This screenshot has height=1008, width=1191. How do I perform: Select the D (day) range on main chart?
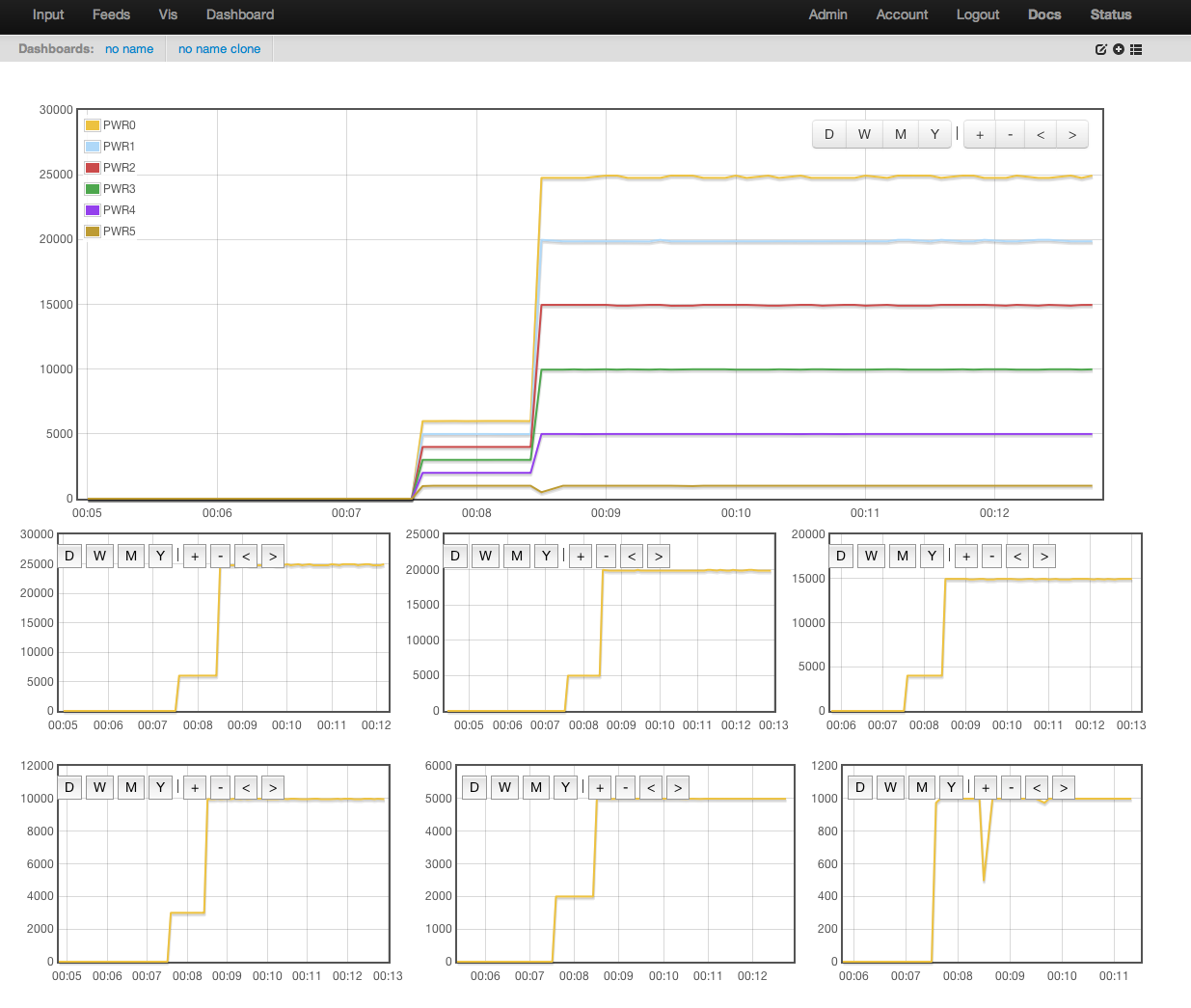828,134
